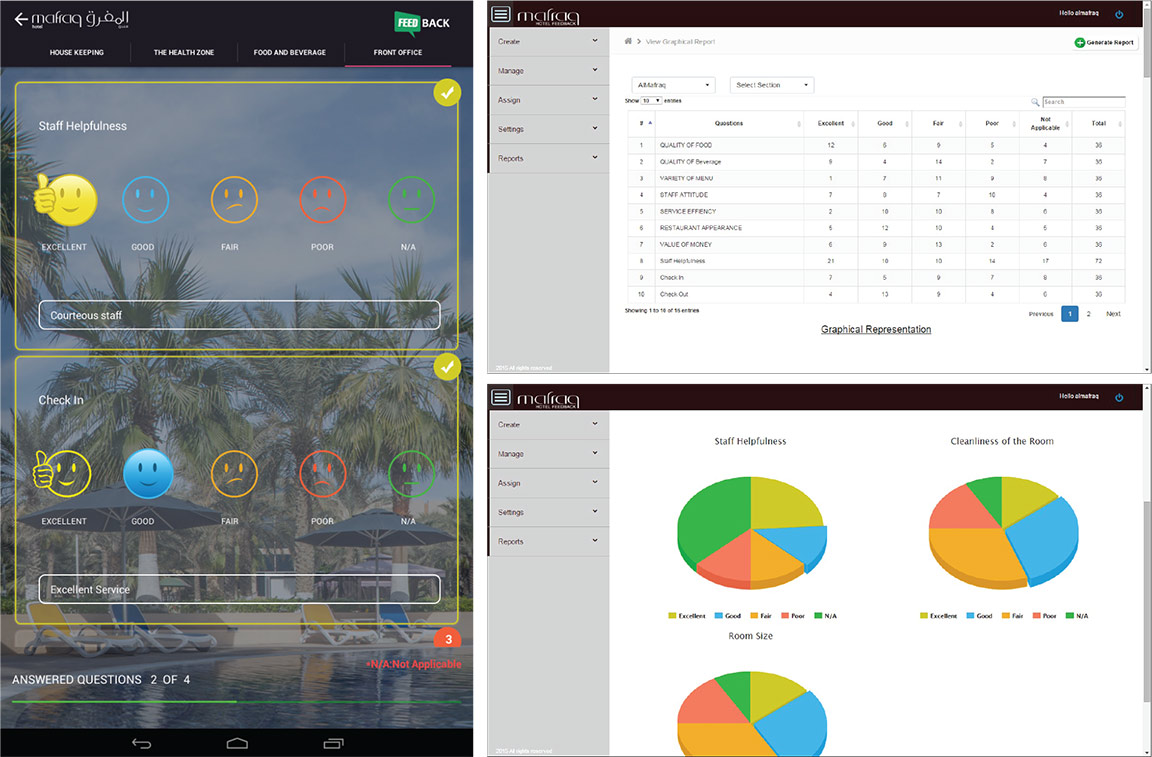1152x757 pixels.
Task: Expand Assign menu in the pie chart sidebar
Action: (x=549, y=484)
